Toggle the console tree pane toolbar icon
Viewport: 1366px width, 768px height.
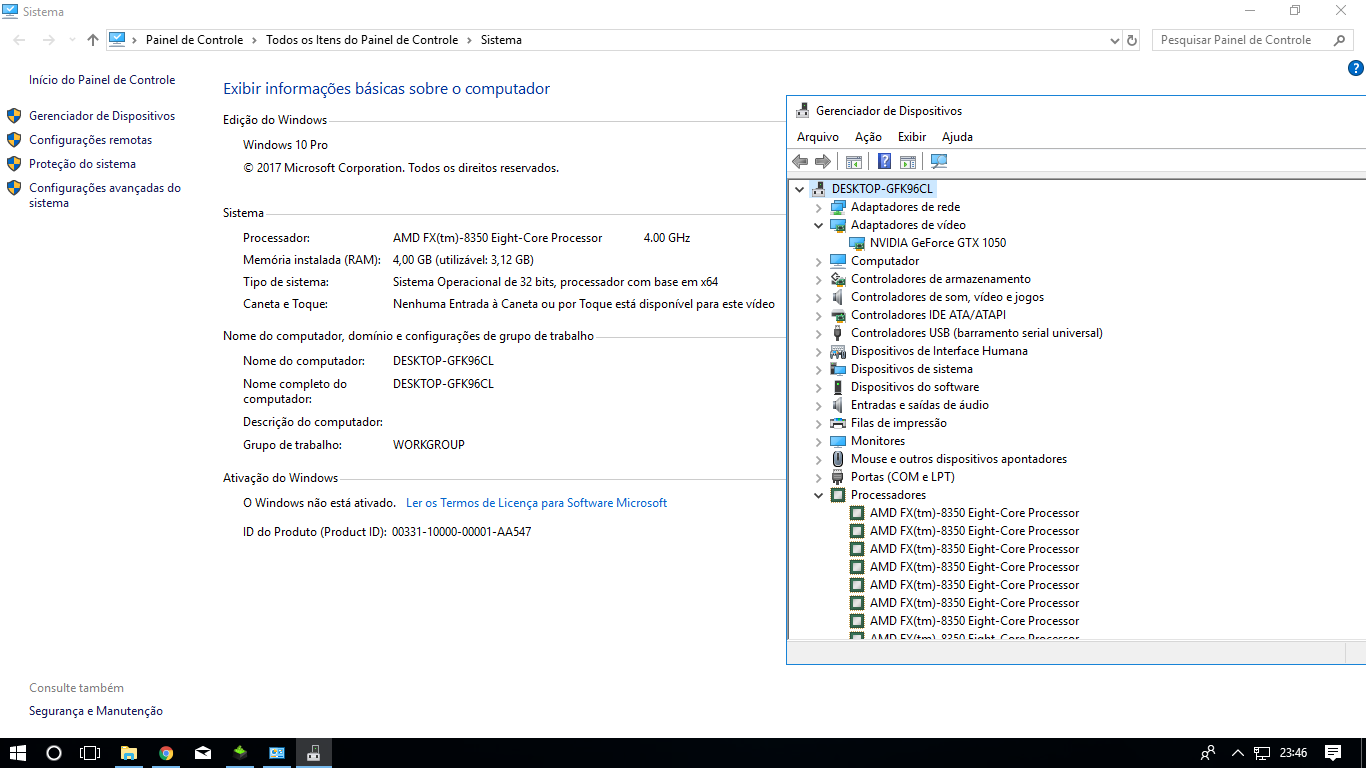(x=854, y=161)
